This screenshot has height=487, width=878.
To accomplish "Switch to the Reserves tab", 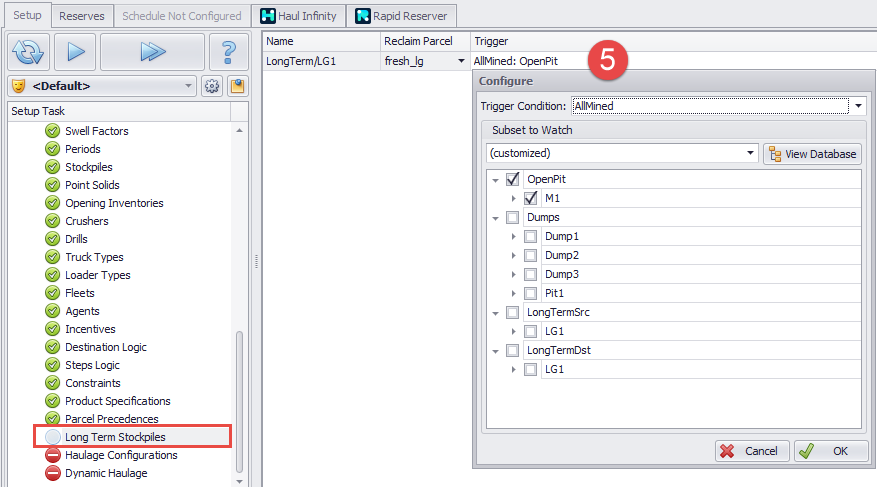I will 82,16.
